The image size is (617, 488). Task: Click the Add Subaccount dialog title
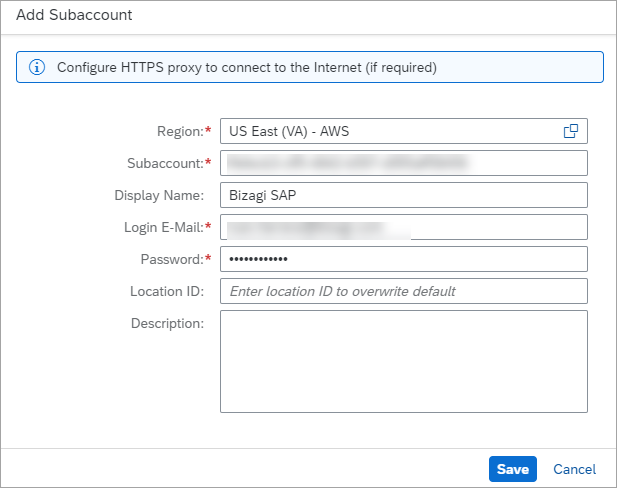pos(74,15)
